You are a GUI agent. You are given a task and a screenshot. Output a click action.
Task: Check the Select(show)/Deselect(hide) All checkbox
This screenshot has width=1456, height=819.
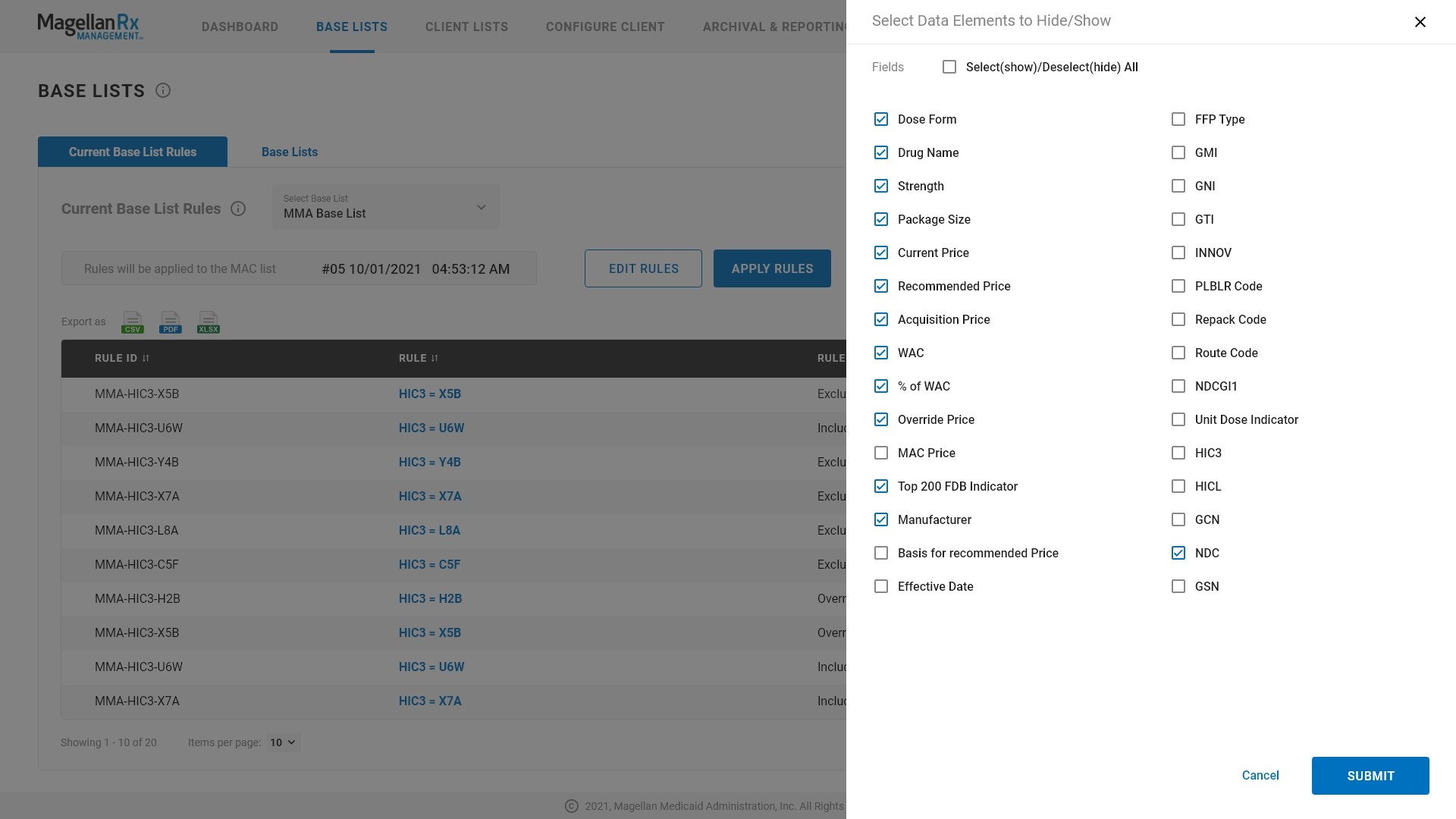tap(949, 67)
